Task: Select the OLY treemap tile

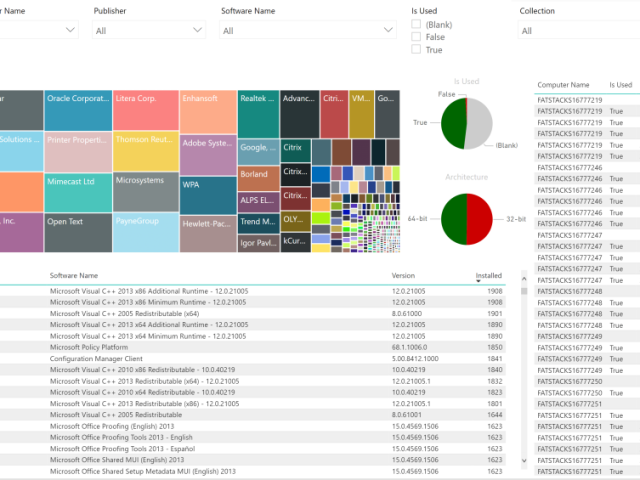Action: coord(296,222)
